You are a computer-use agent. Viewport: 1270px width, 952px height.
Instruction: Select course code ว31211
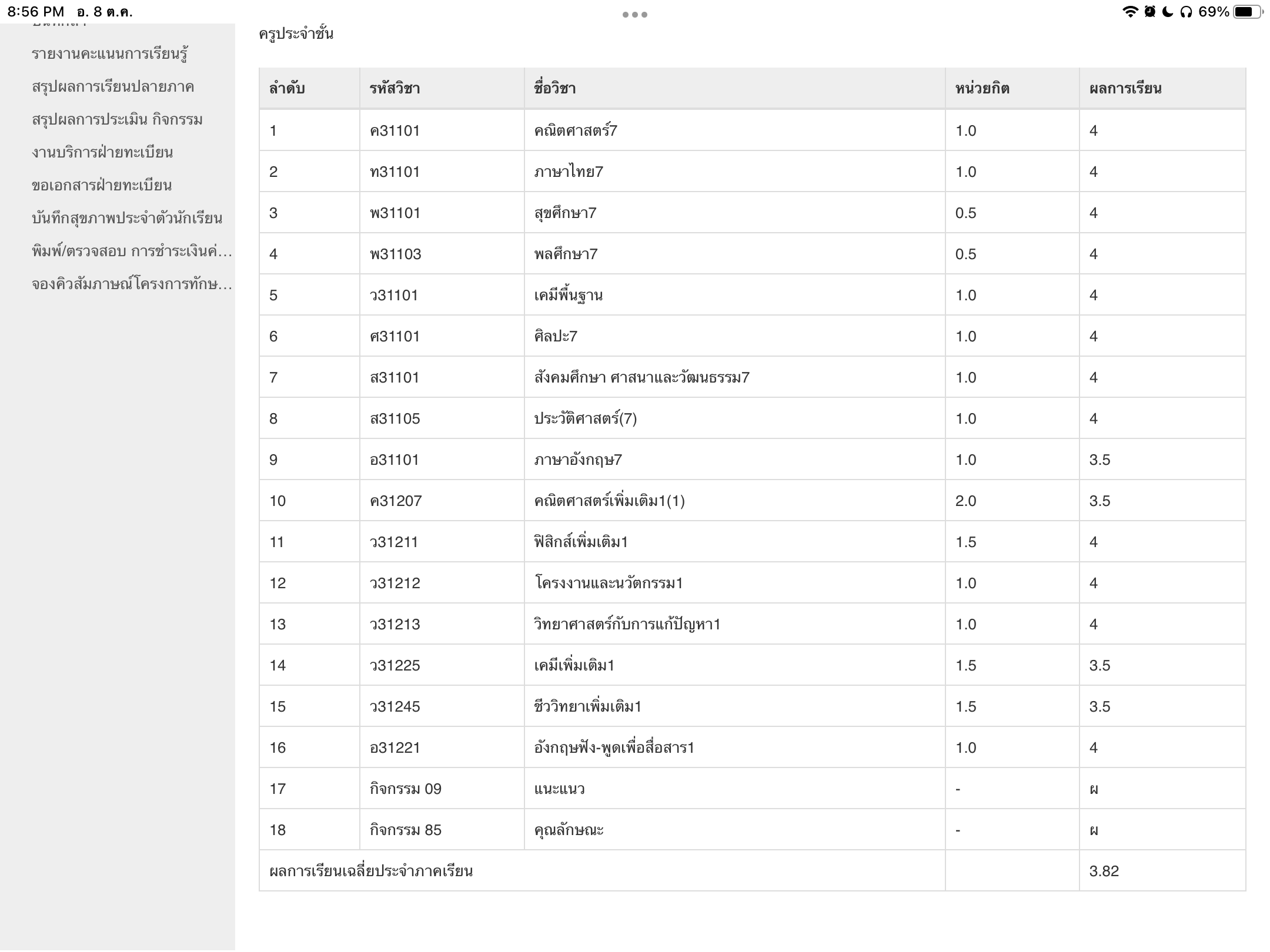(x=393, y=542)
